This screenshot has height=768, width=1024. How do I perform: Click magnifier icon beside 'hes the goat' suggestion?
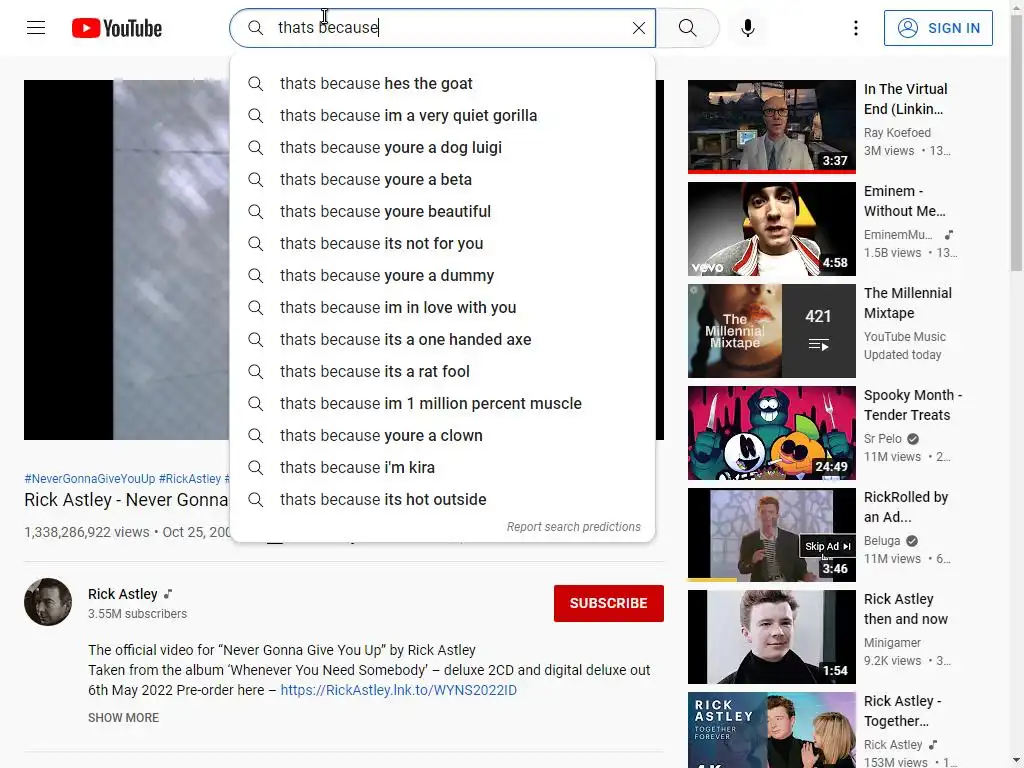coord(256,84)
